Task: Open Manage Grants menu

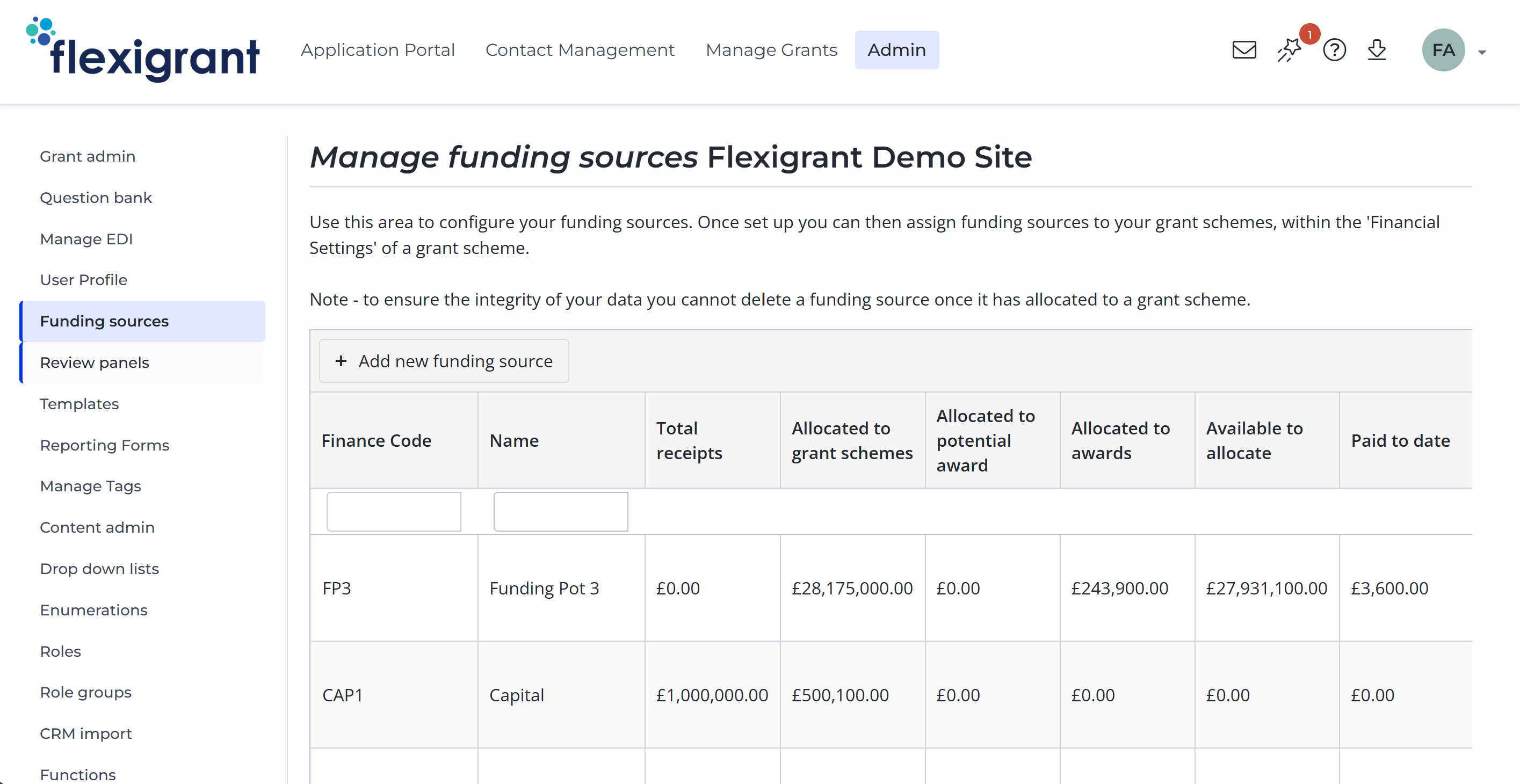Action: coord(771,50)
